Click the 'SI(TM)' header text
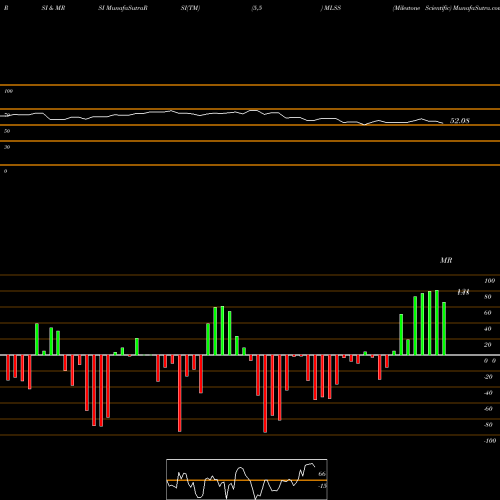This screenshot has height=500, width=500. [190, 8]
